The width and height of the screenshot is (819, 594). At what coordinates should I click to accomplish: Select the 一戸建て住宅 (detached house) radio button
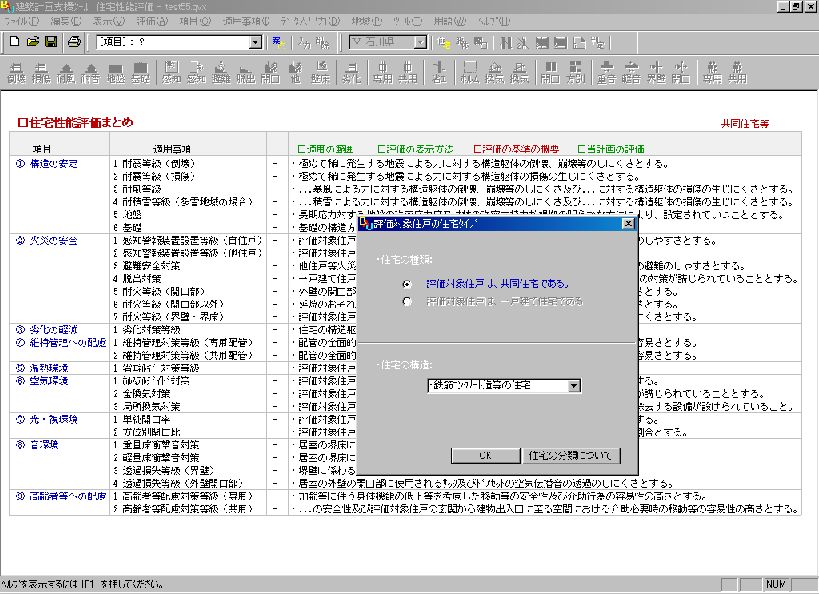click(407, 301)
